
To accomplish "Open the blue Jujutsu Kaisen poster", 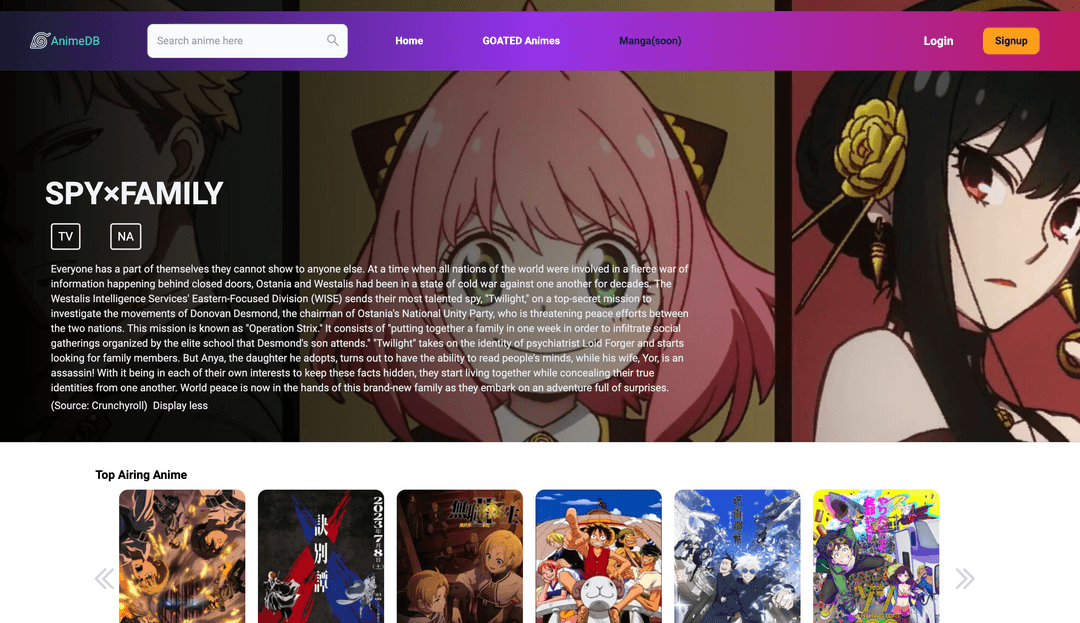I will 737,556.
